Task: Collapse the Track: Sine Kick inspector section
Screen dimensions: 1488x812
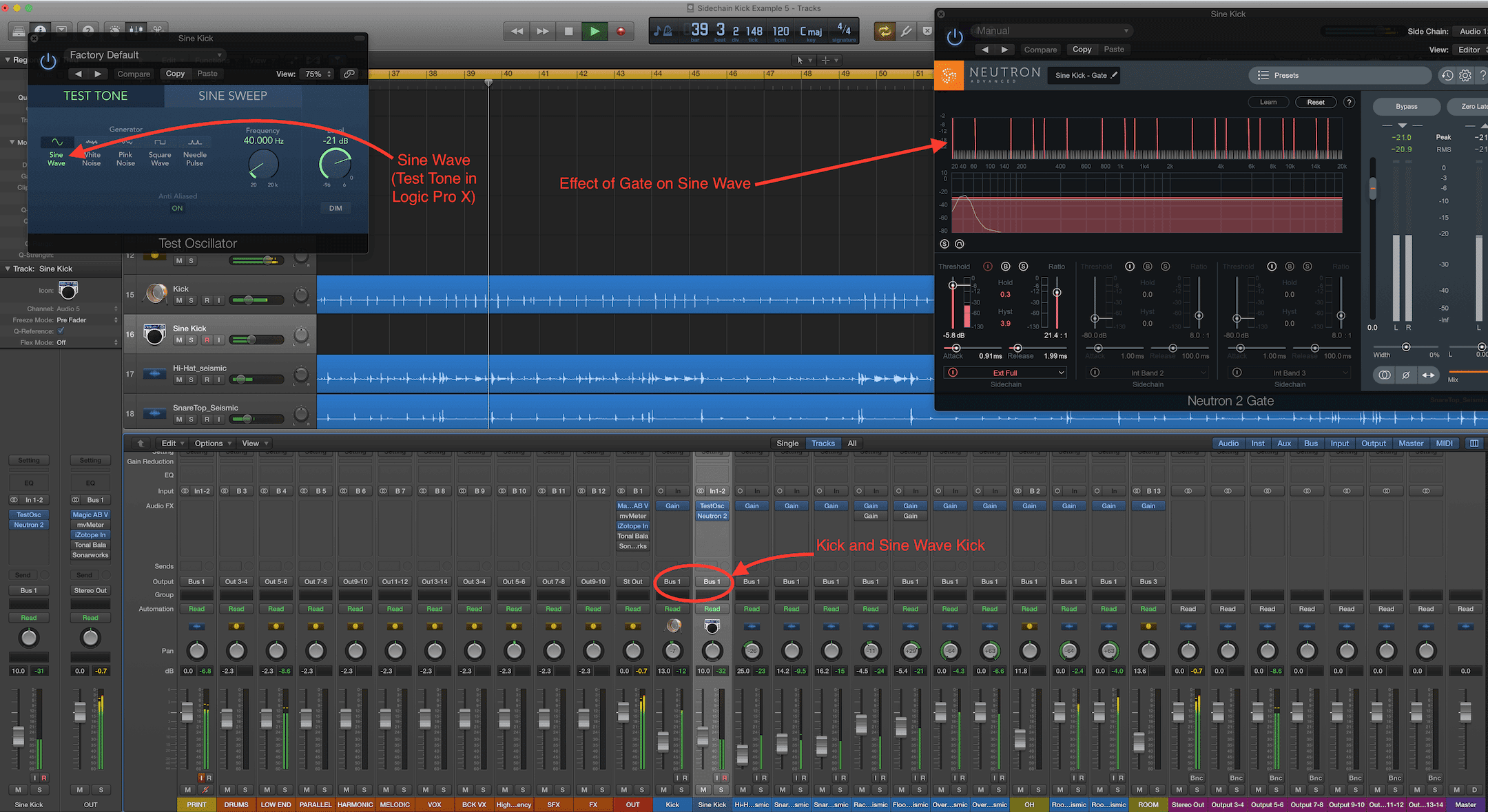Action: pyautogui.click(x=8, y=269)
